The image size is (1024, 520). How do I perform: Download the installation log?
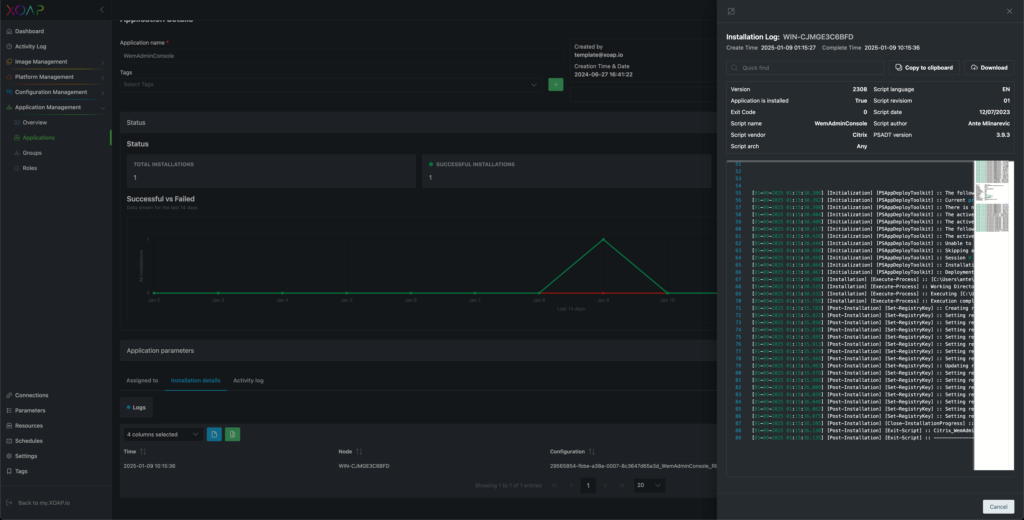pos(989,68)
